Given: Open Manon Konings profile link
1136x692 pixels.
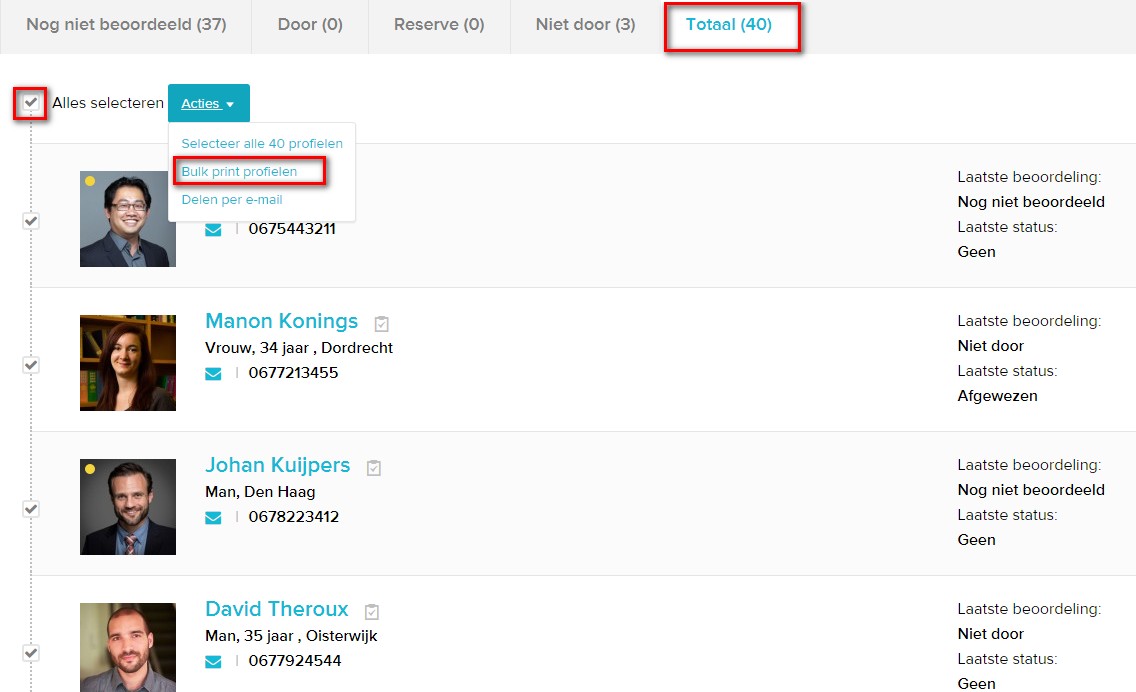Looking at the screenshot, I should click(x=281, y=321).
